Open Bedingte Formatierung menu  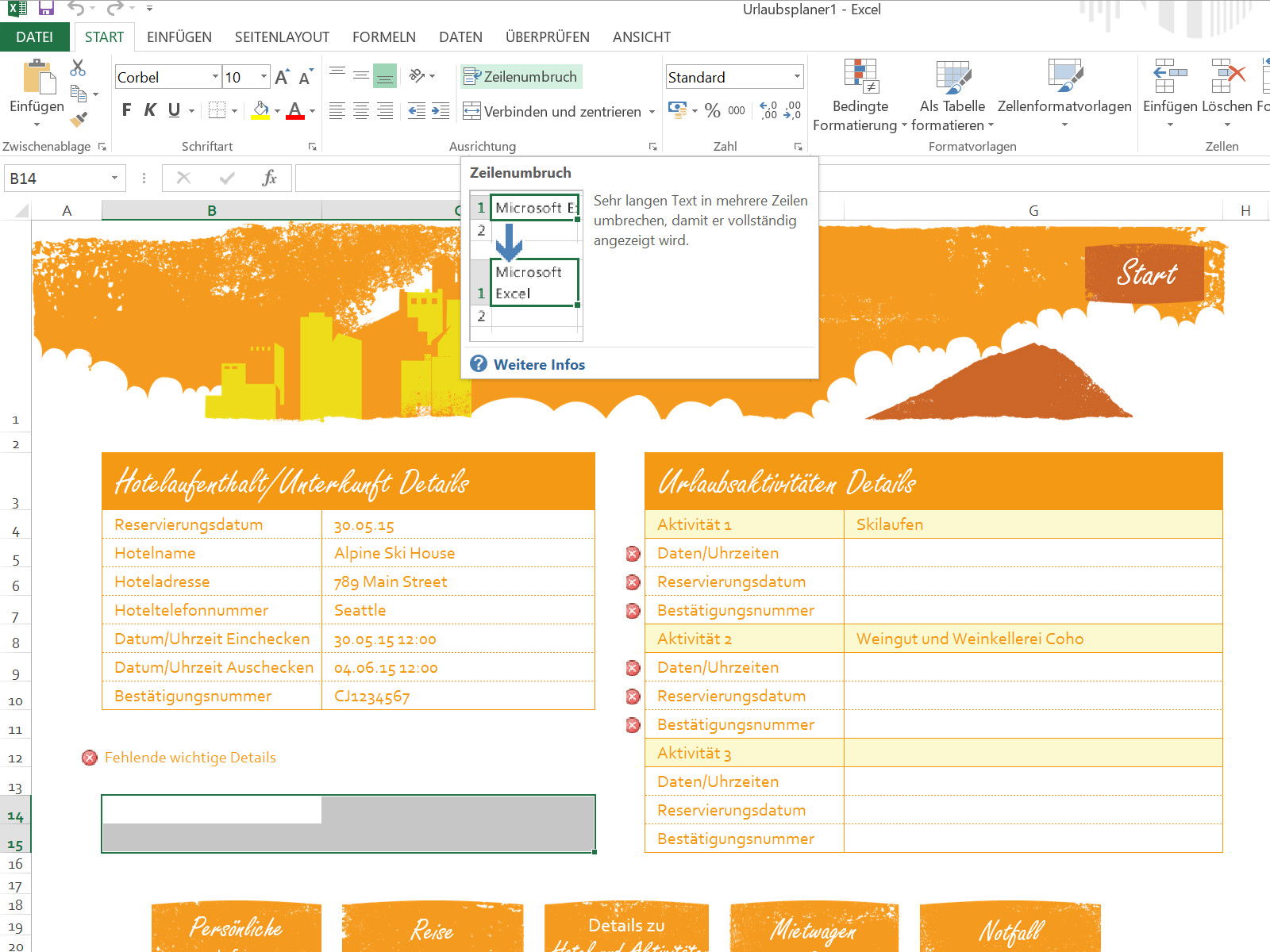pos(860,95)
